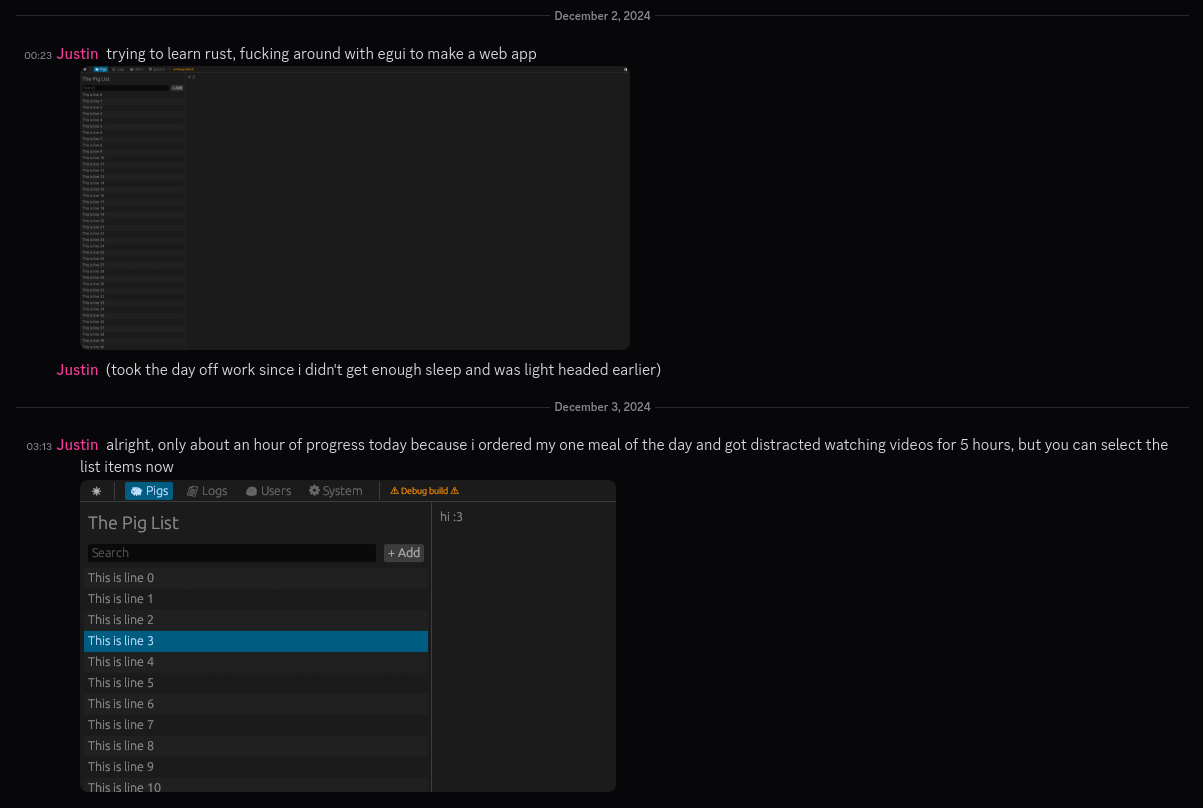Select list row 'This is line 2'
This screenshot has height=808, width=1203.
point(256,620)
